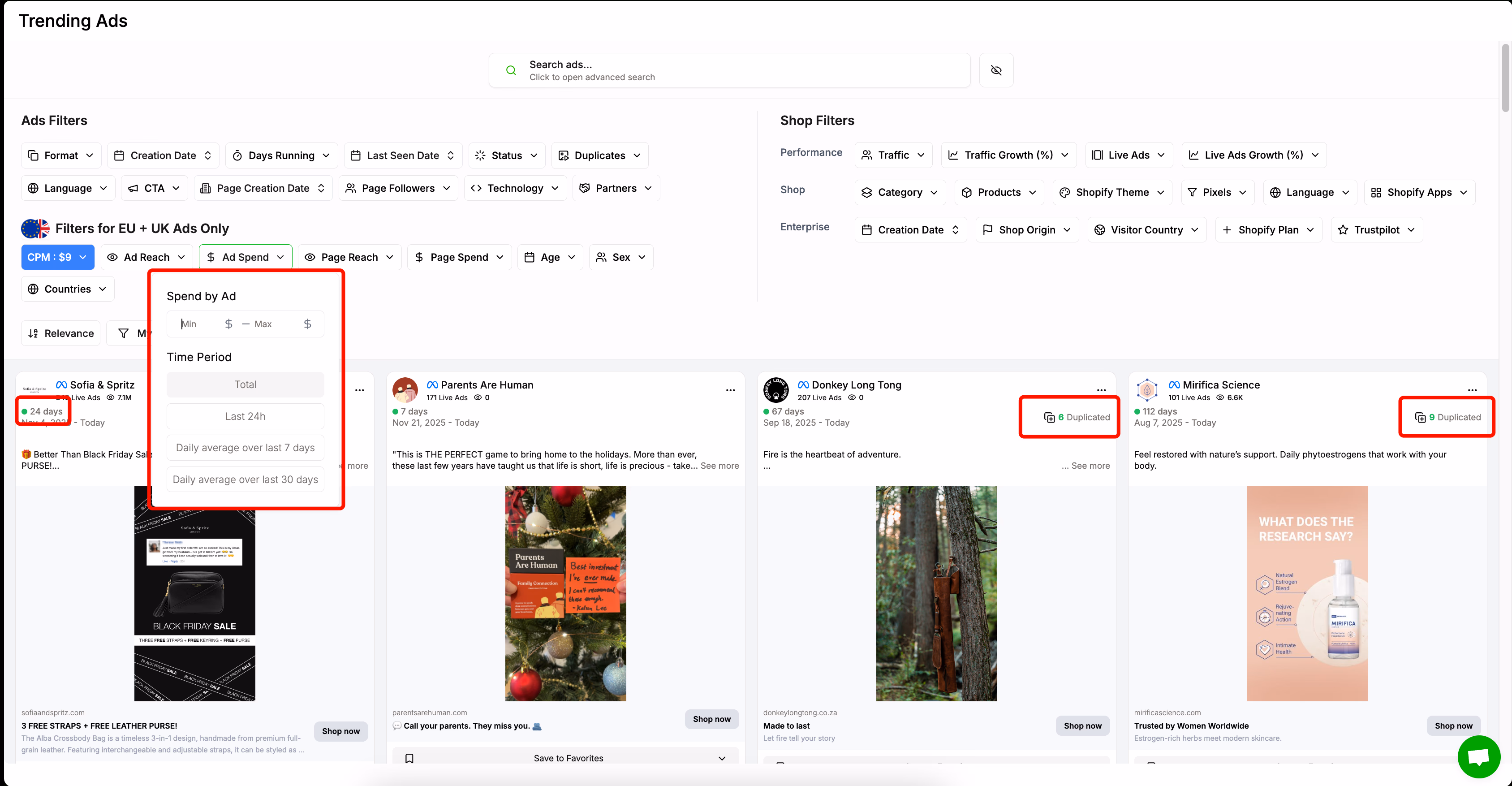Open three-dots menu on Parents Are Human
This screenshot has height=786, width=1512.
point(730,390)
